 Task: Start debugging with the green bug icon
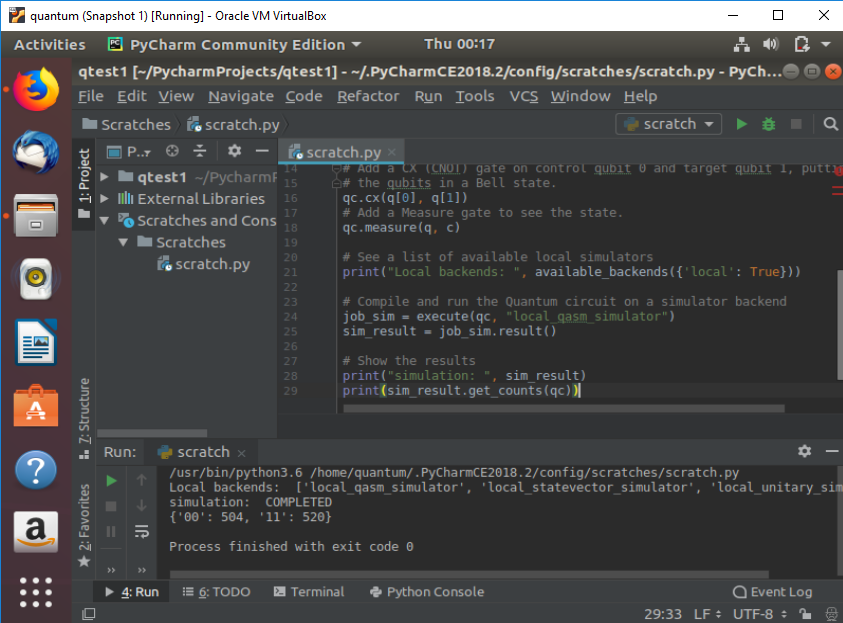tap(769, 124)
